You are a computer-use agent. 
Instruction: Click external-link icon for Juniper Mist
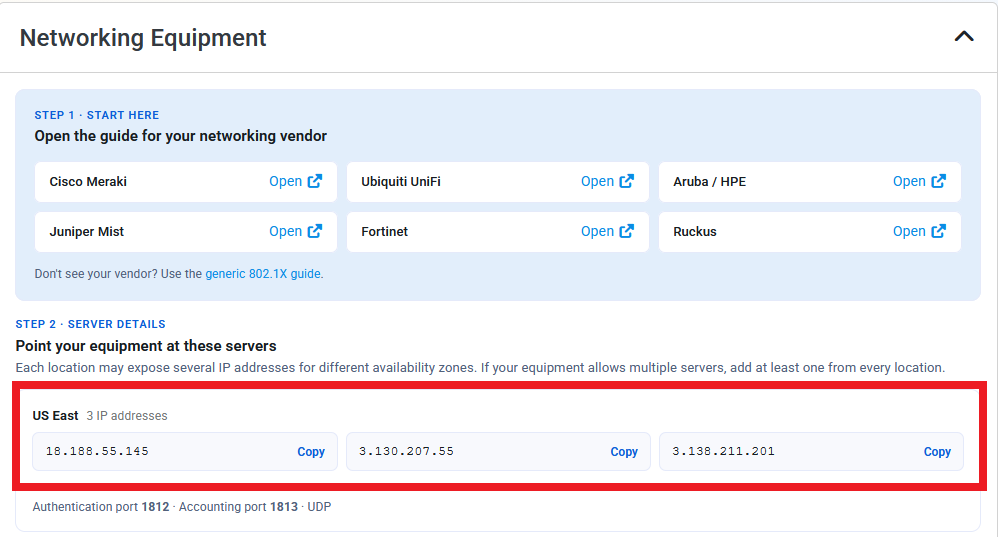(314, 231)
